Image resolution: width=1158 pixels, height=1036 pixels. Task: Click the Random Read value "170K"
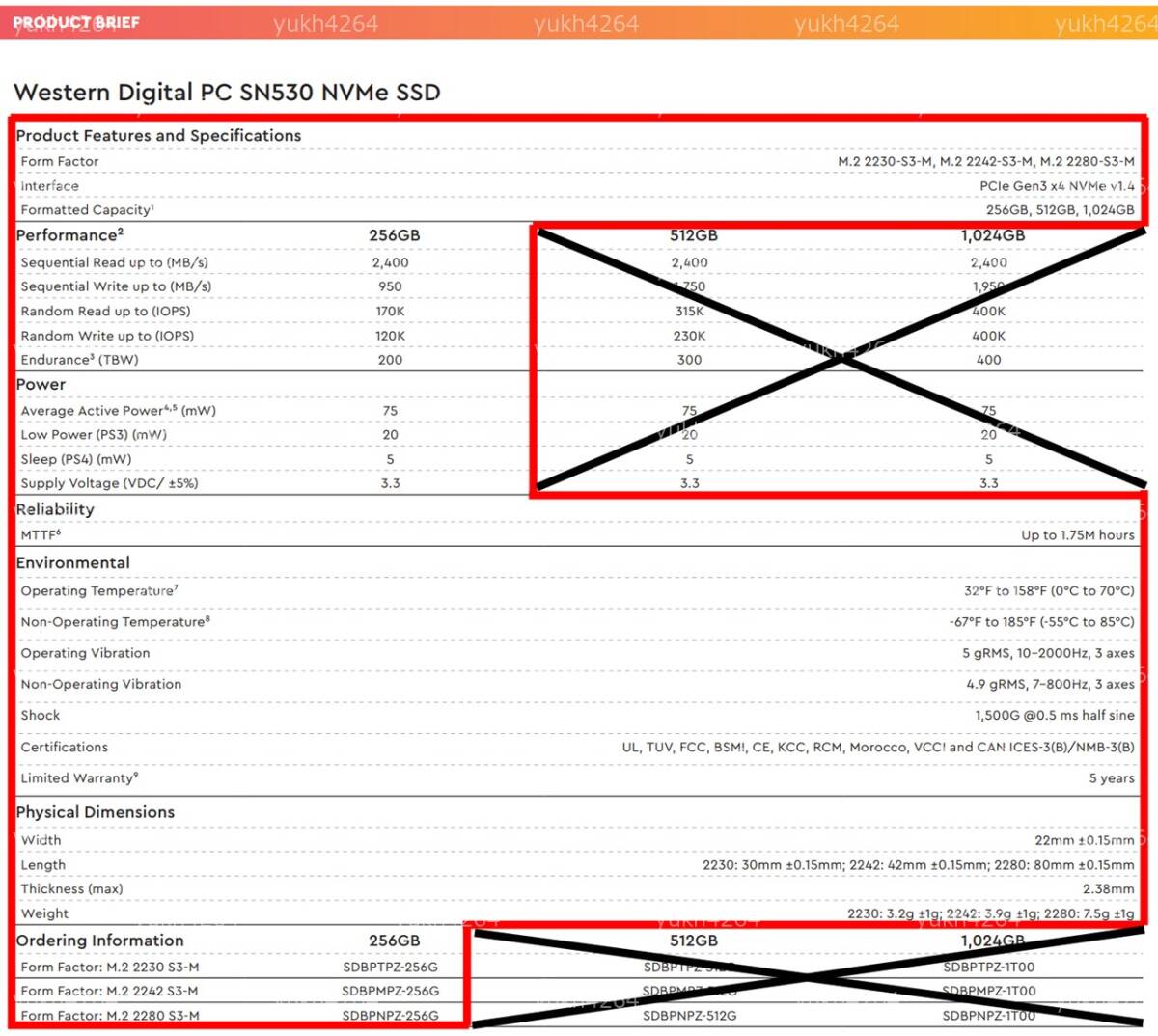coord(391,312)
